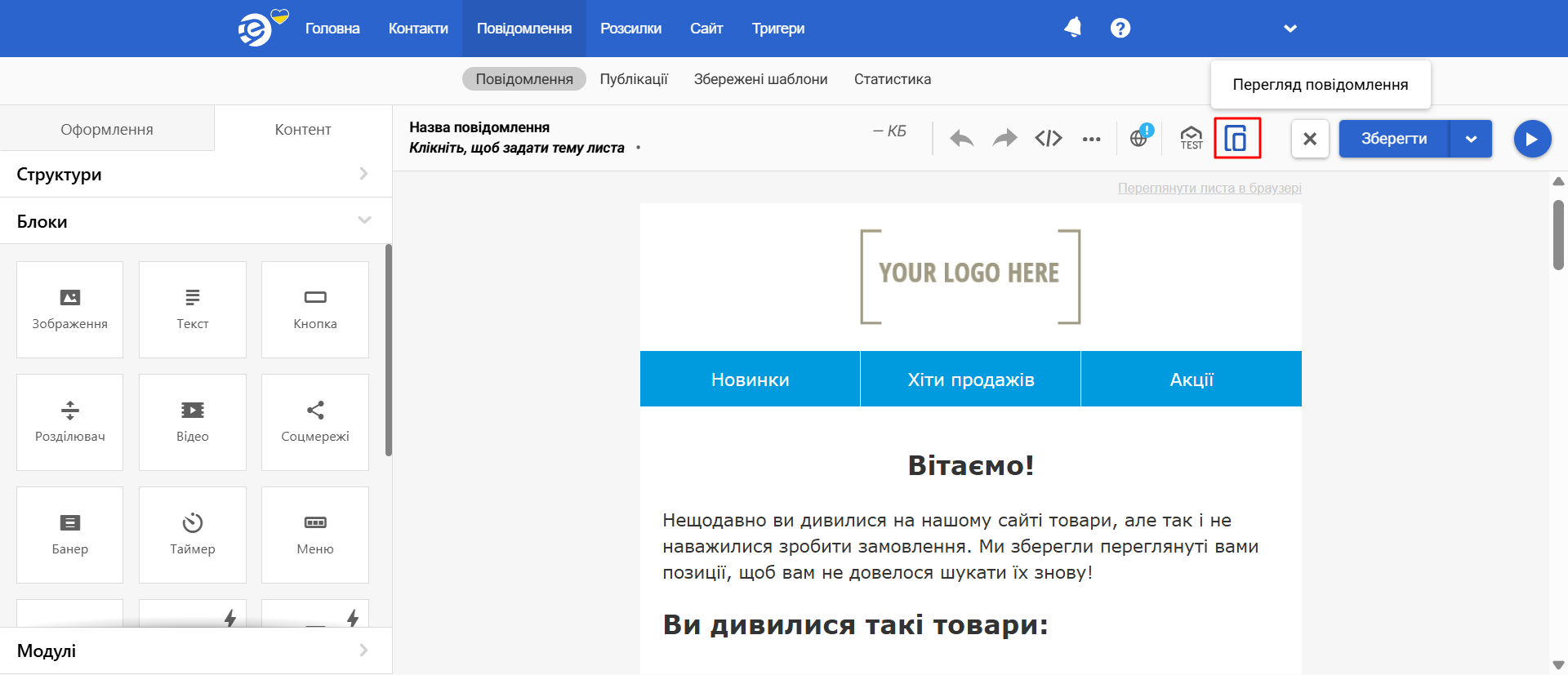
Task: Open the help question mark icon
Action: [x=1120, y=28]
